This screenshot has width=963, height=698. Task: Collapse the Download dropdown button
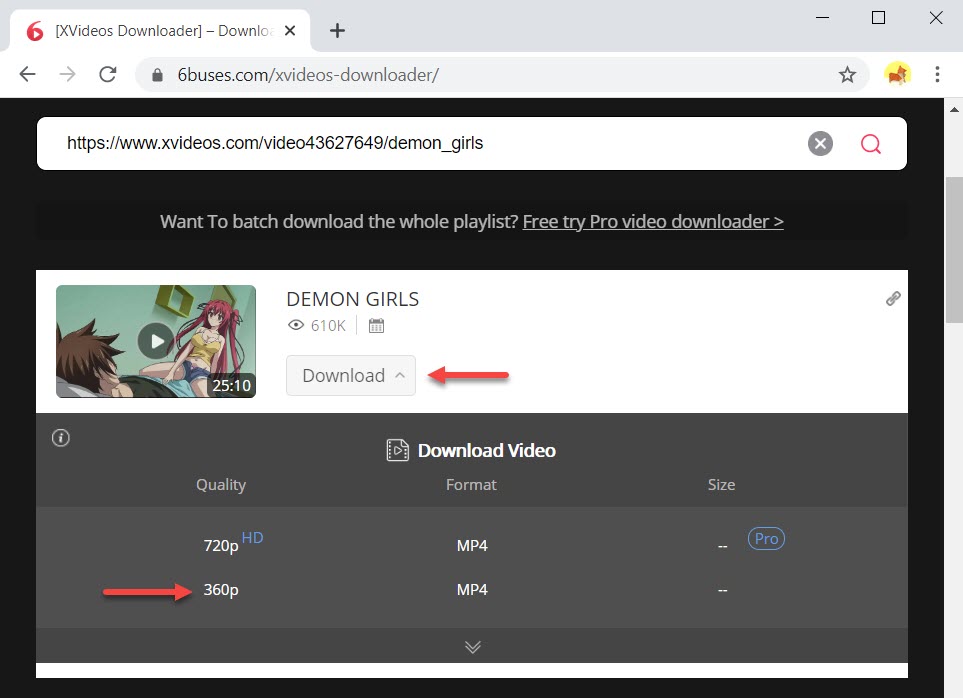click(351, 375)
